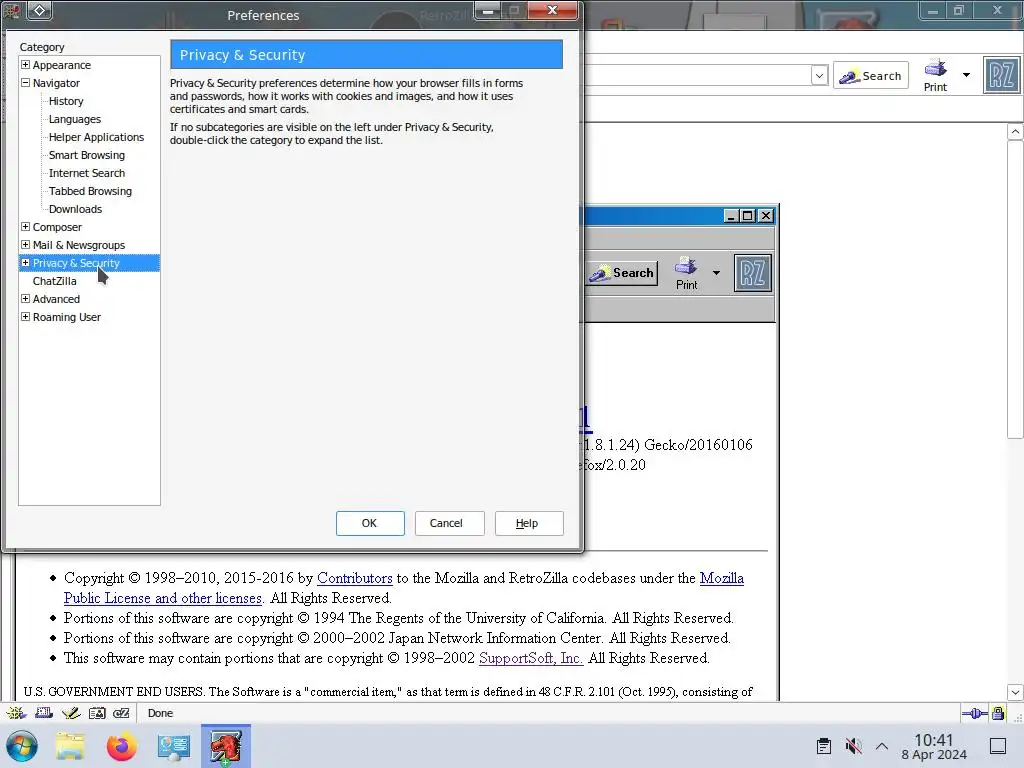The image size is (1024, 768).
Task: Open the URL bar history dropdown
Action: pyautogui.click(x=819, y=76)
